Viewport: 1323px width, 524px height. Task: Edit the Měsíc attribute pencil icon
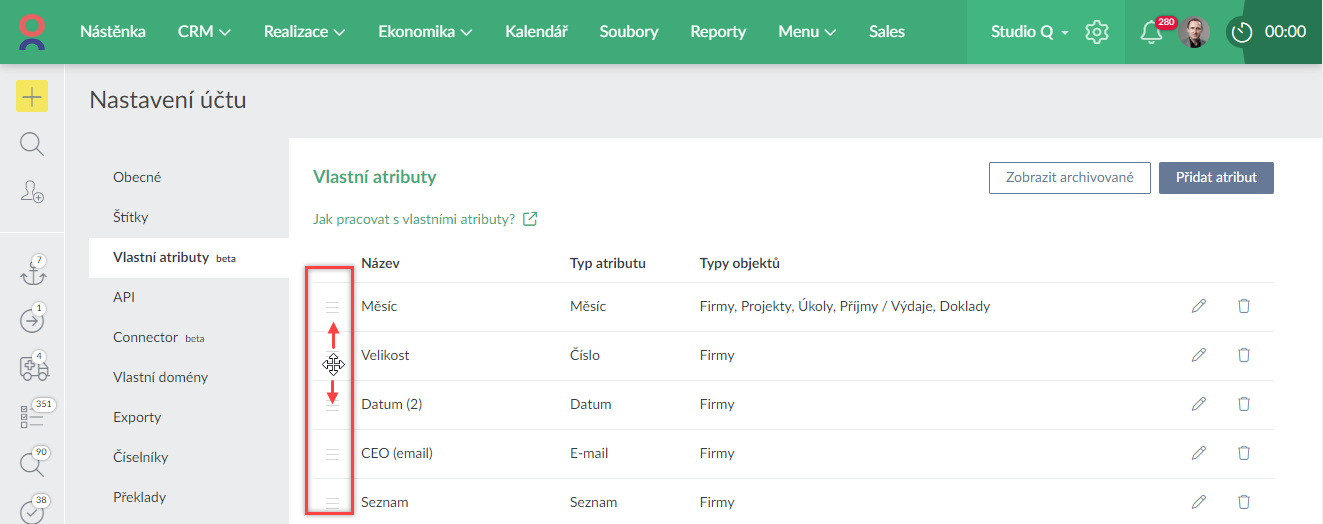(1199, 306)
